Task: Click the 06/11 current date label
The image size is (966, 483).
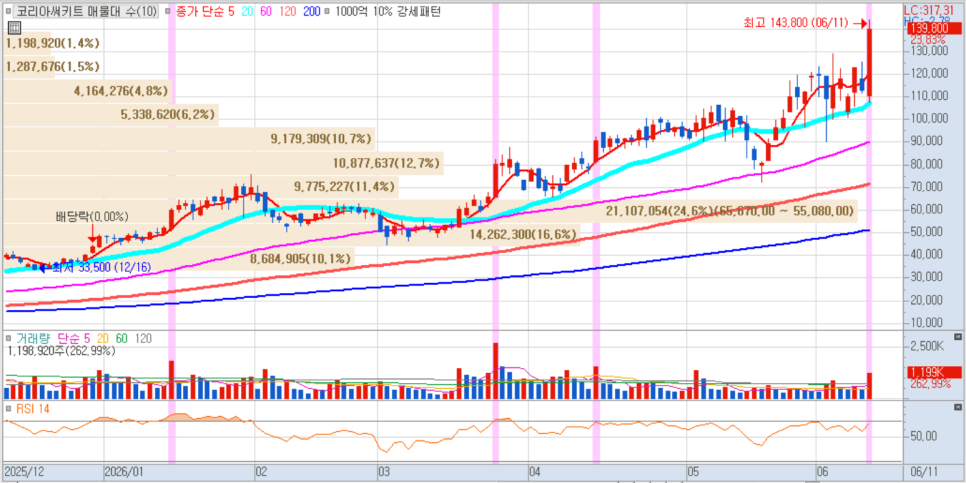Action: 923,473
